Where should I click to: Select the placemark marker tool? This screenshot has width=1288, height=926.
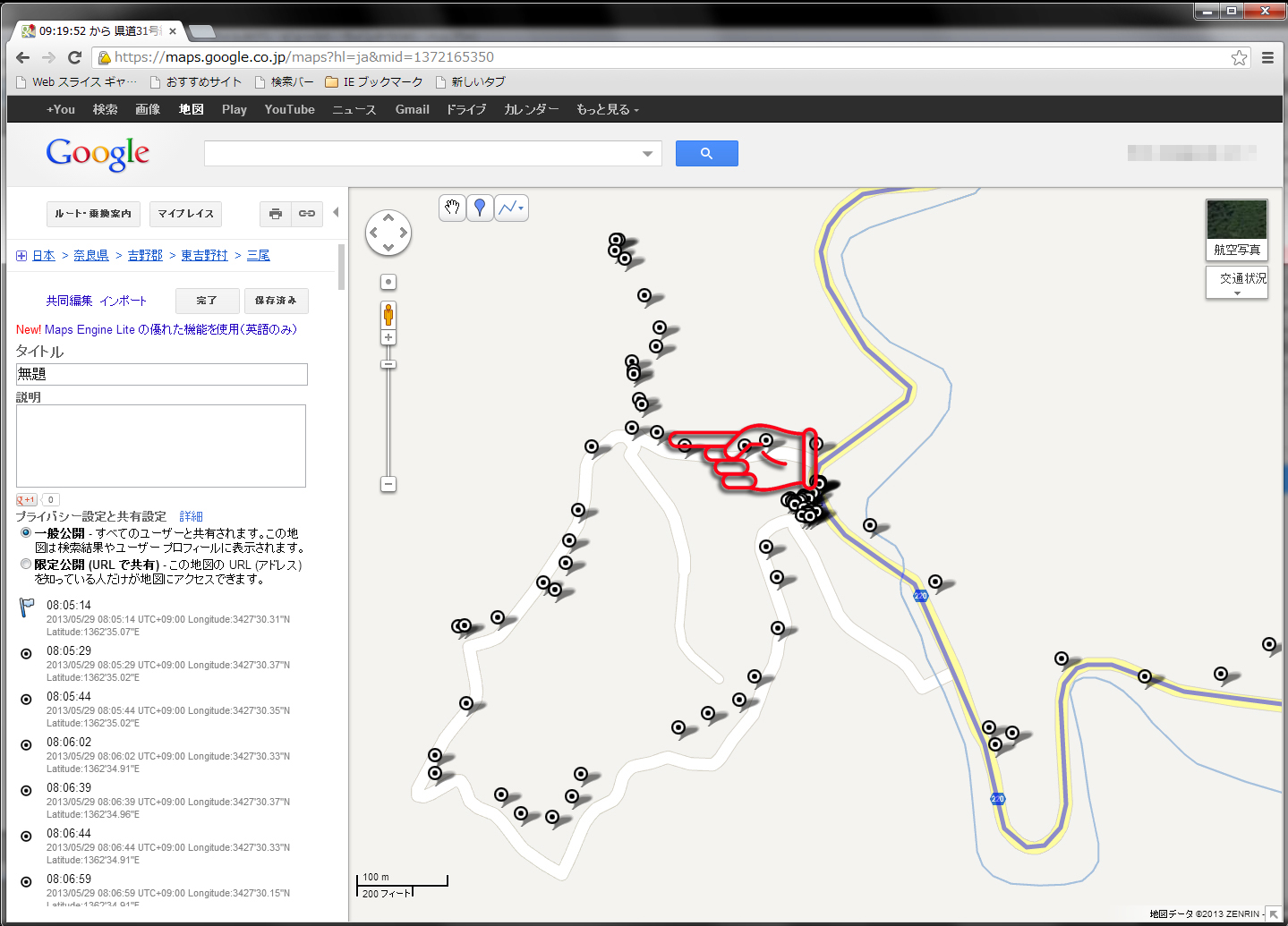coord(480,208)
